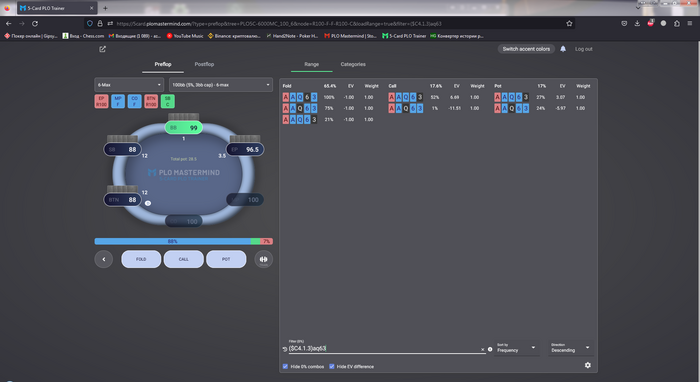Select the SB 88 seat on table
Viewport: 700px width, 382px height.
(122, 149)
